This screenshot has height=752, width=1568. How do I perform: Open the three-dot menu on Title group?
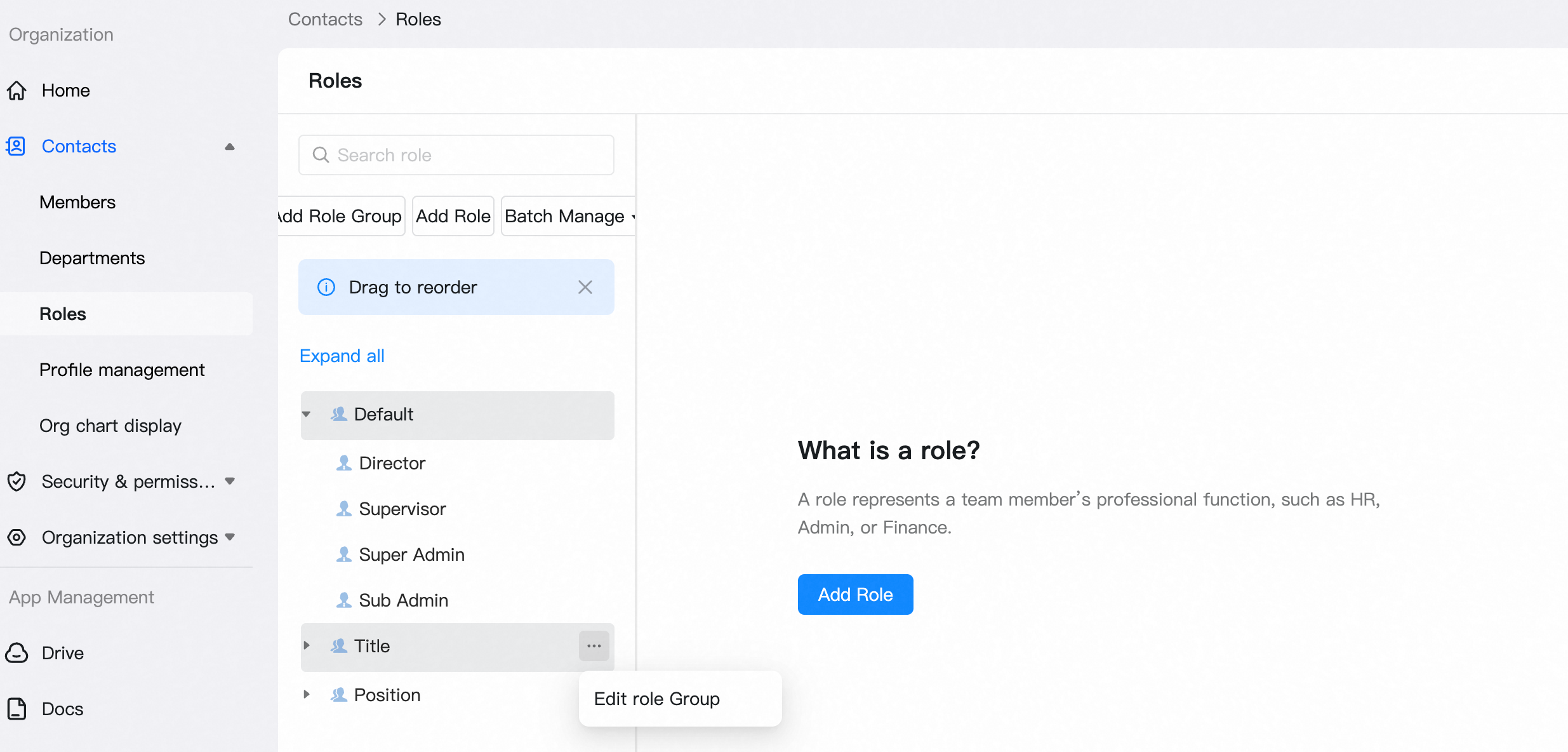[x=594, y=646]
